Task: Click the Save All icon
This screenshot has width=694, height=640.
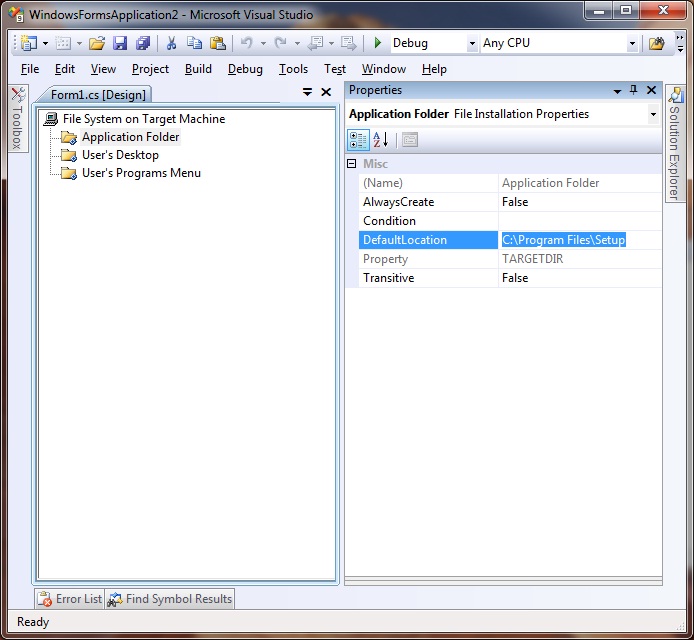Action: click(x=143, y=43)
